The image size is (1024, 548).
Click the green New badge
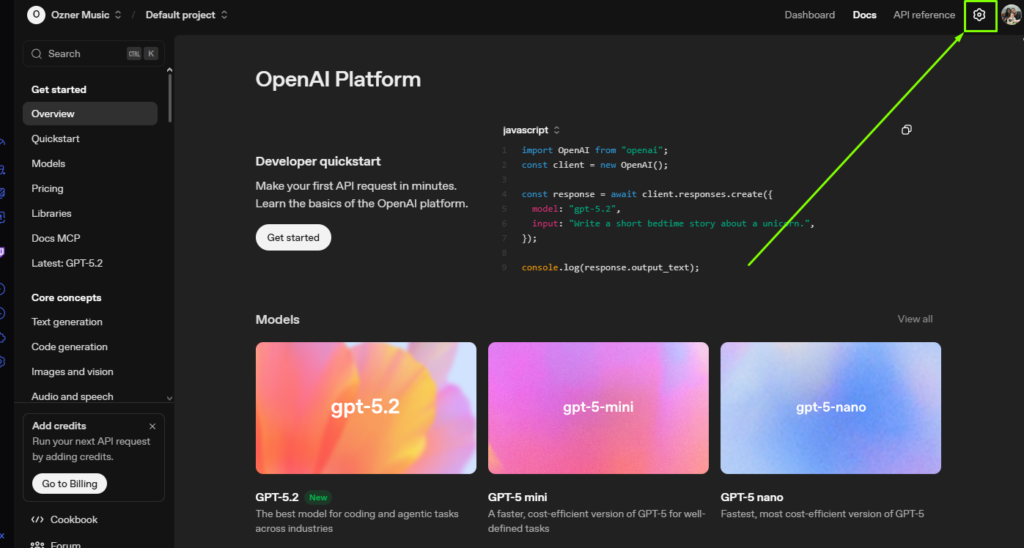318,498
